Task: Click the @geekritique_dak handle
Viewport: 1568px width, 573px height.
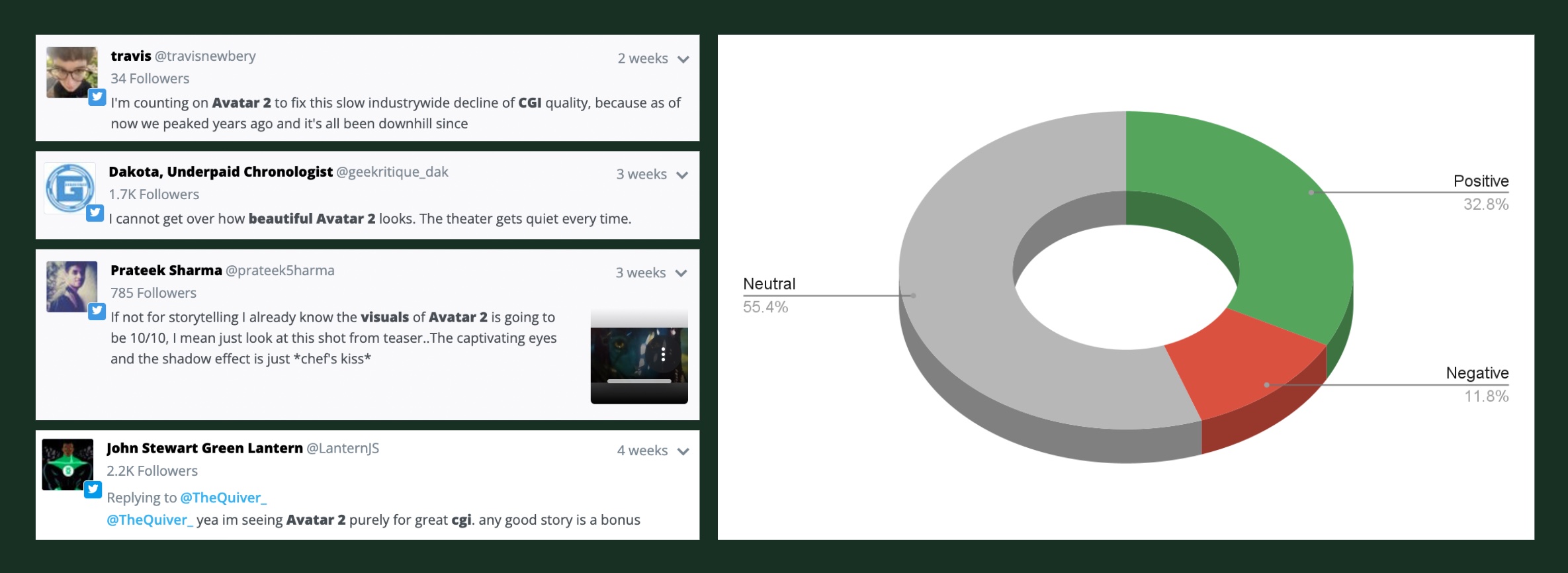Action: [392, 172]
